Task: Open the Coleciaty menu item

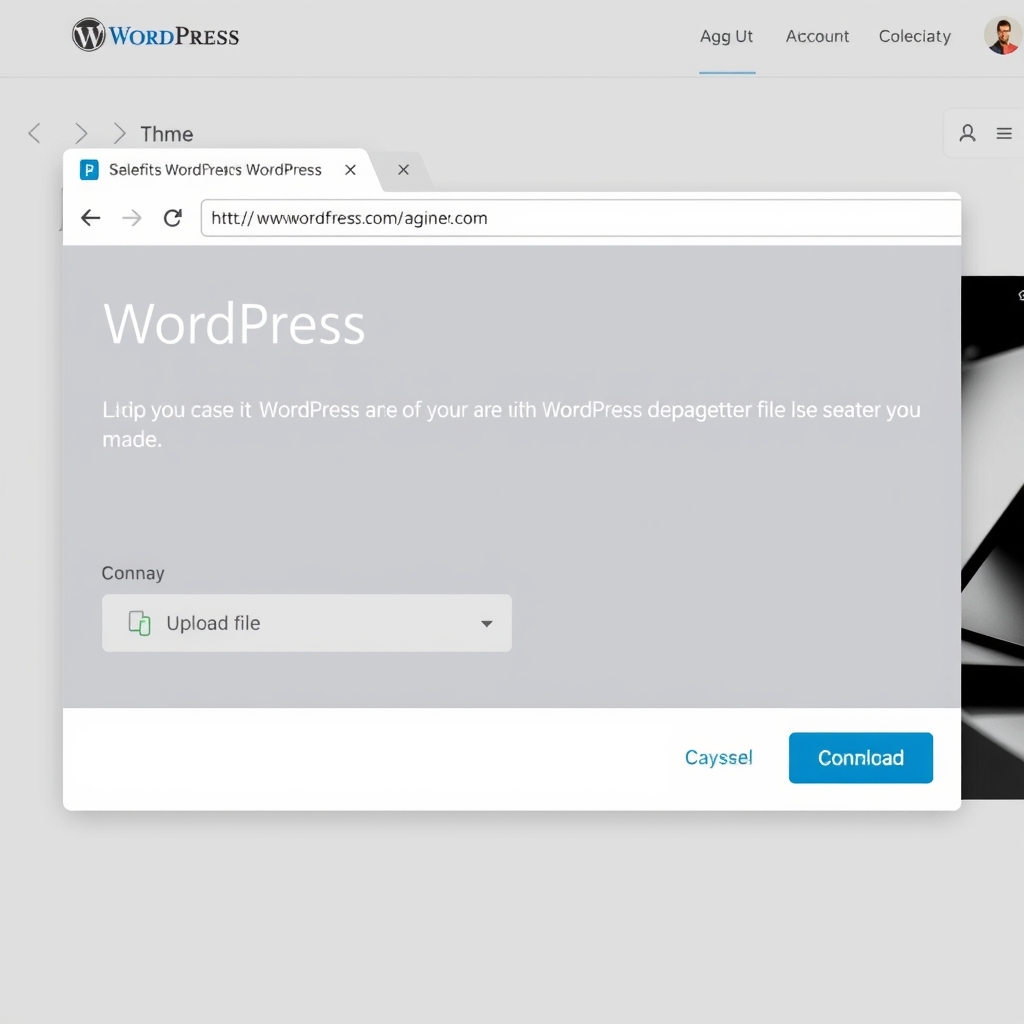Action: pyautogui.click(x=914, y=36)
